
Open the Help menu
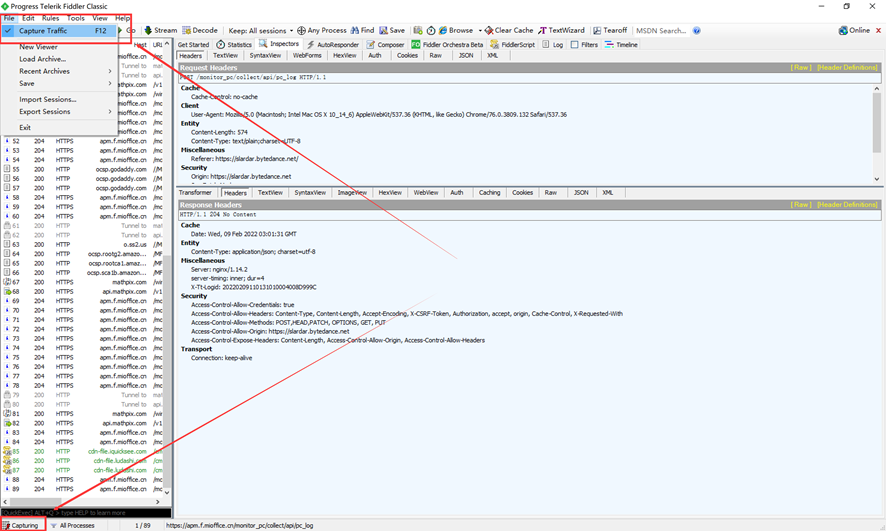(x=122, y=18)
